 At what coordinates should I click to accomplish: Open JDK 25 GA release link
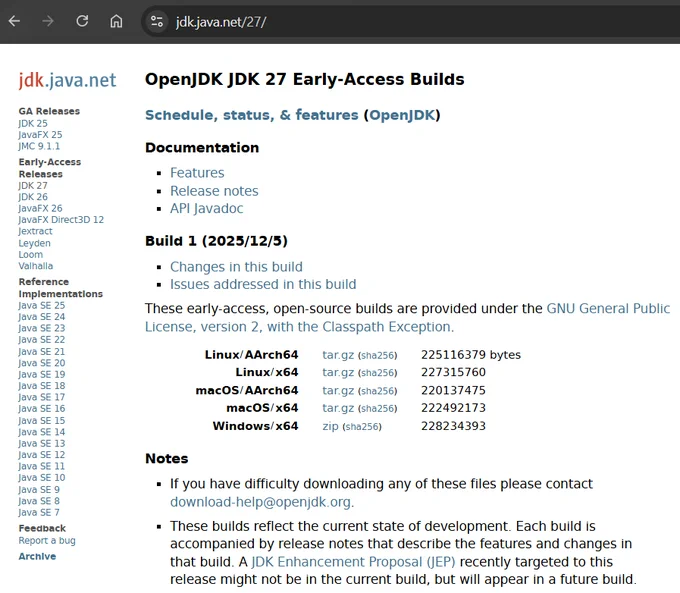[33, 124]
